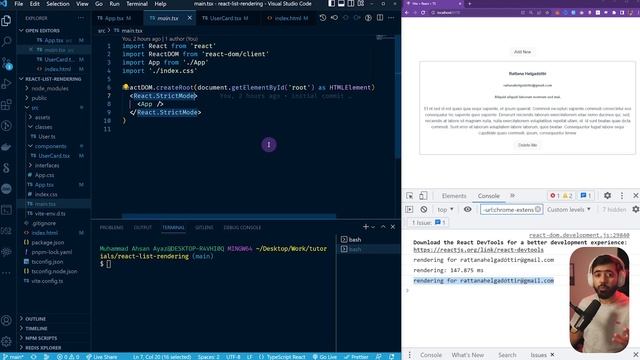Open the top context dropdown
The height and width of the screenshot is (360, 640).
445,209
